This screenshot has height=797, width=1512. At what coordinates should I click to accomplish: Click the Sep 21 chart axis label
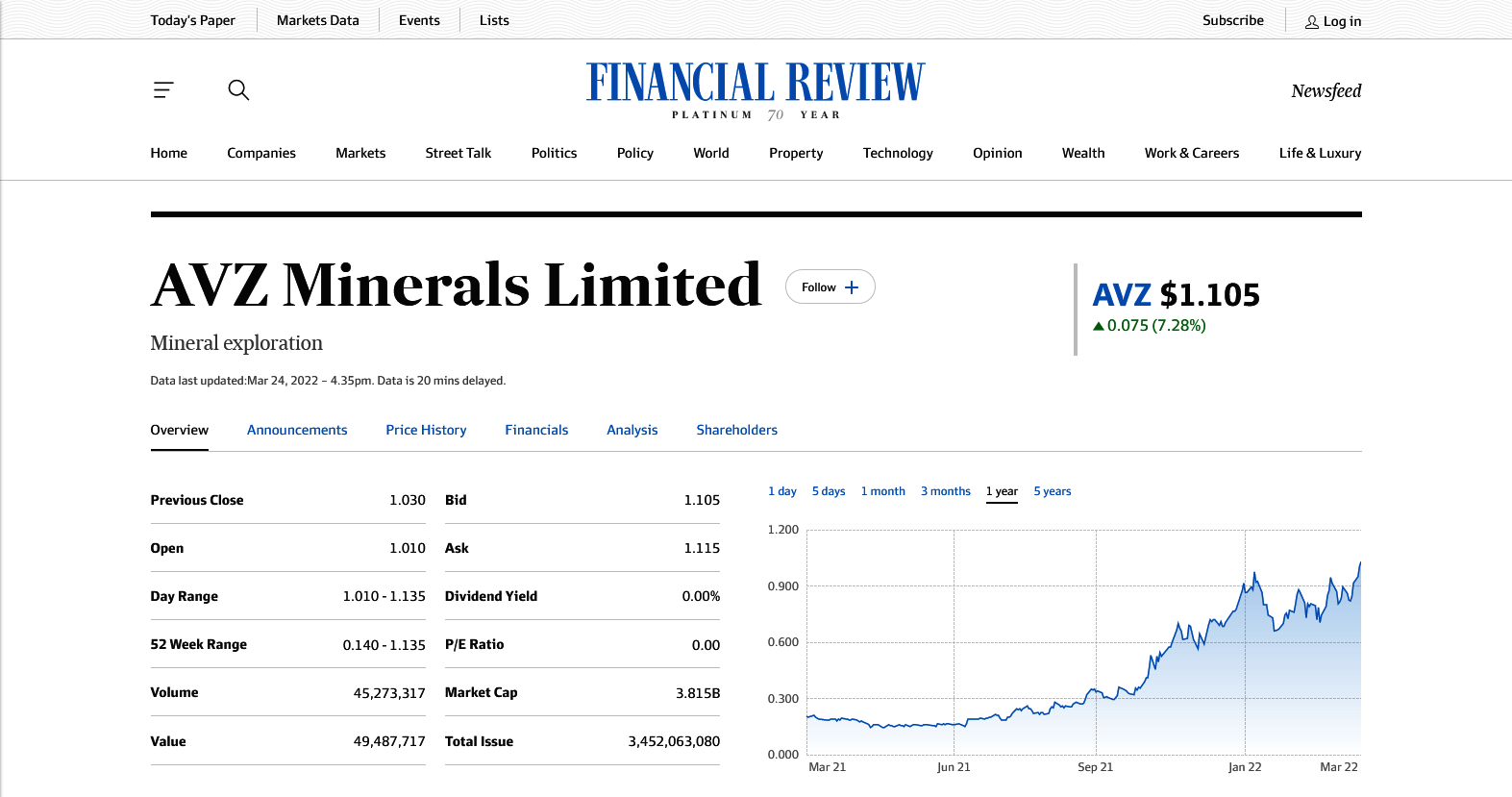(1095, 767)
